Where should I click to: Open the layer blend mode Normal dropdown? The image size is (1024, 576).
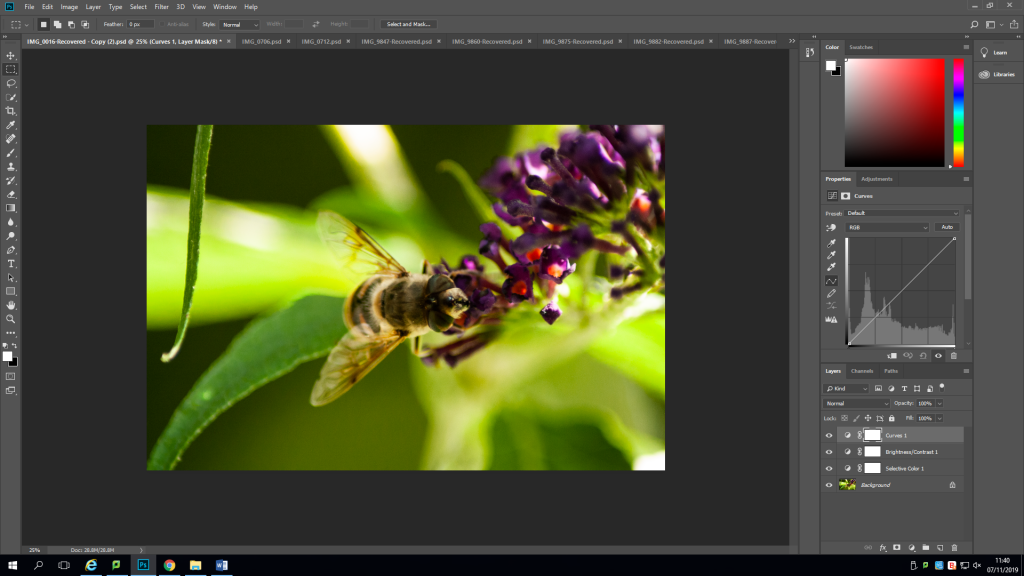(856, 403)
